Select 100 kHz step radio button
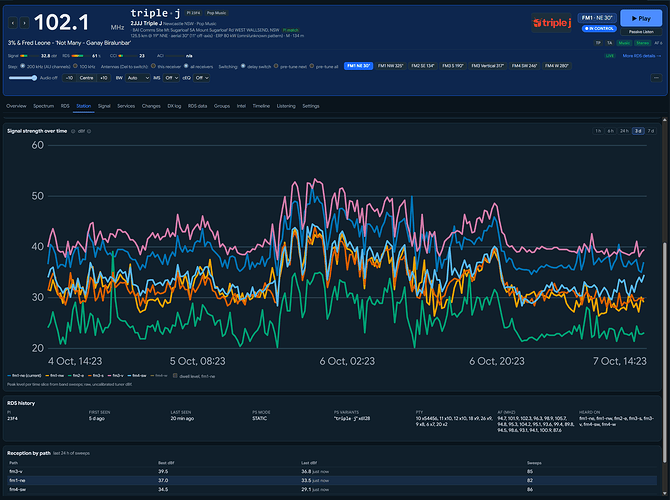This screenshot has height=500, width=670. click(x=75, y=66)
